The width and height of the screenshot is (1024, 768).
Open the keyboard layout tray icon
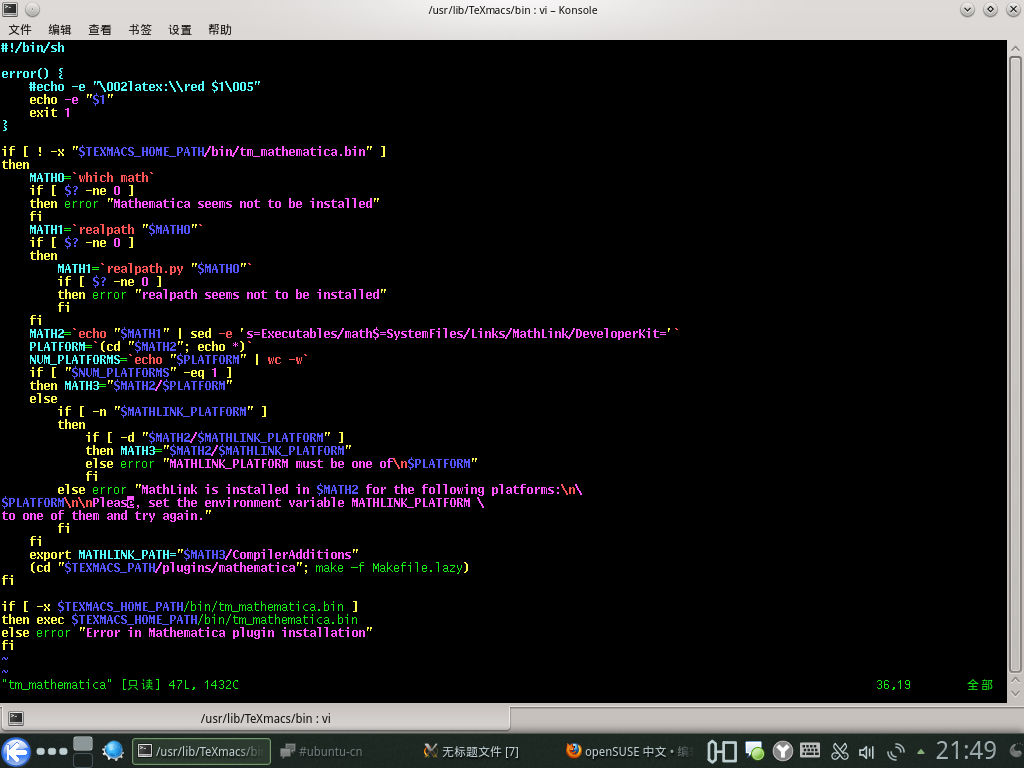(x=810, y=751)
